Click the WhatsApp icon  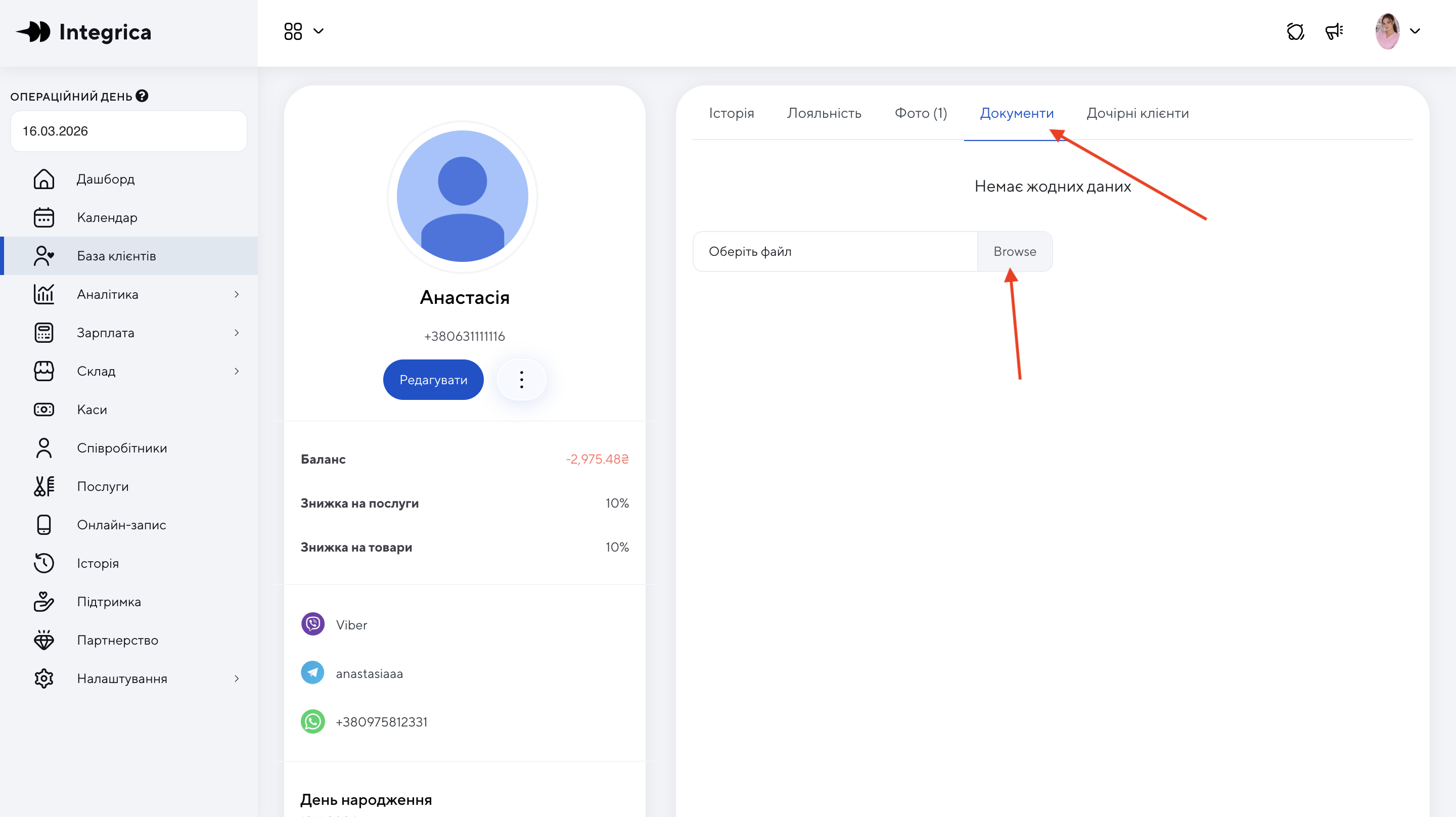312,721
